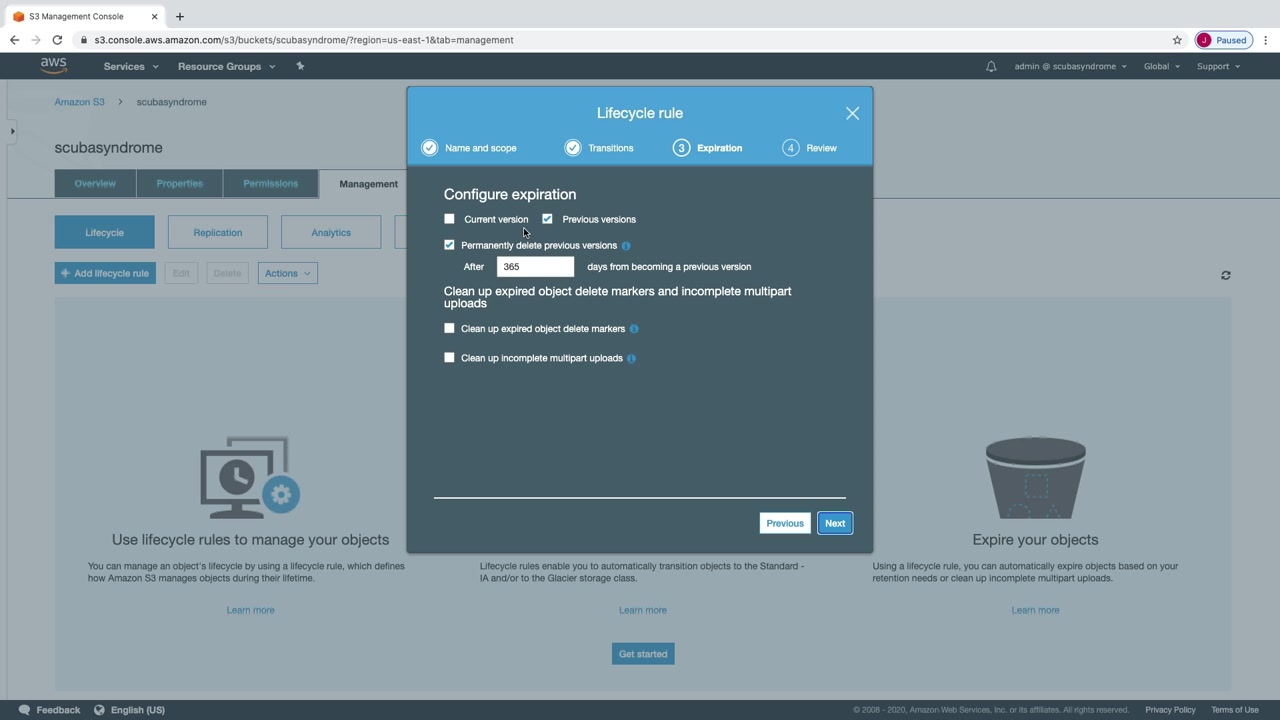1280x720 pixels.
Task: Check Clean up incomplete multipart uploads
Action: (449, 357)
